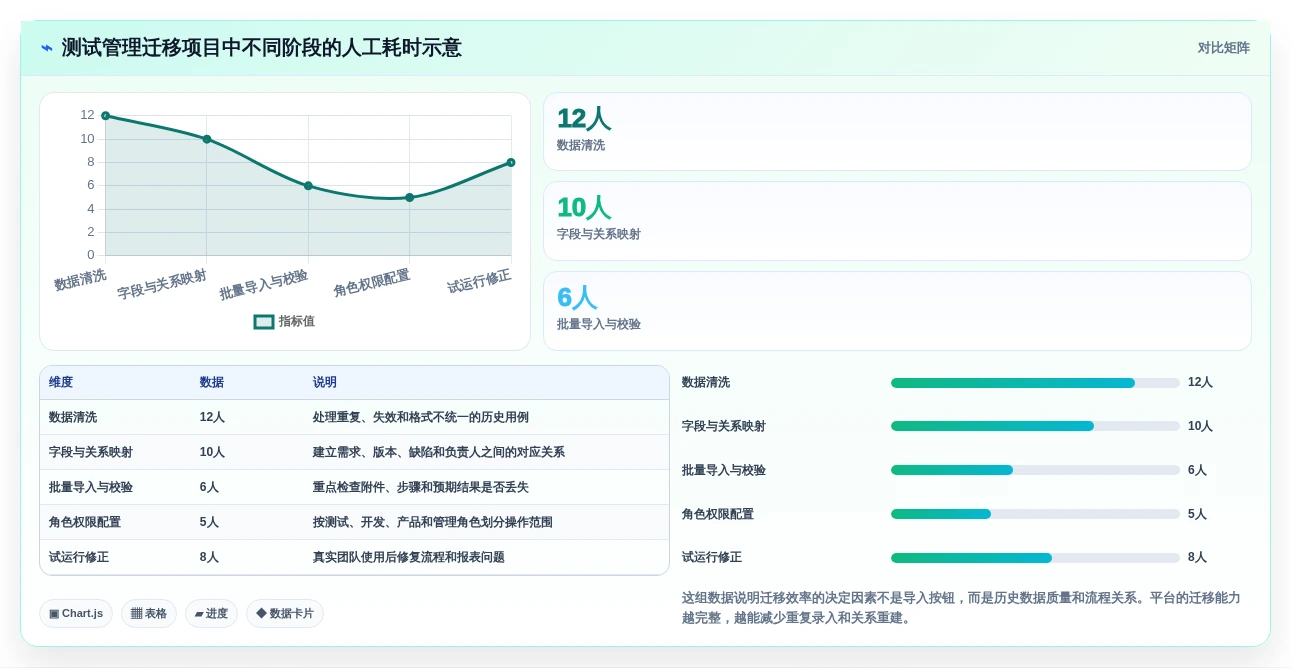Click the 表格 tag
The image size is (1291, 668).
click(149, 614)
